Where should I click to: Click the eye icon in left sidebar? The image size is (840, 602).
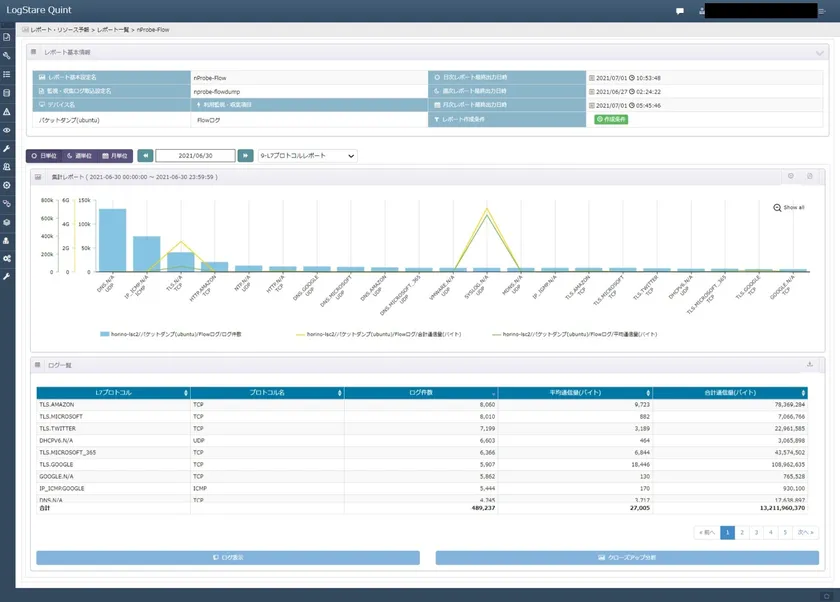click(7, 130)
